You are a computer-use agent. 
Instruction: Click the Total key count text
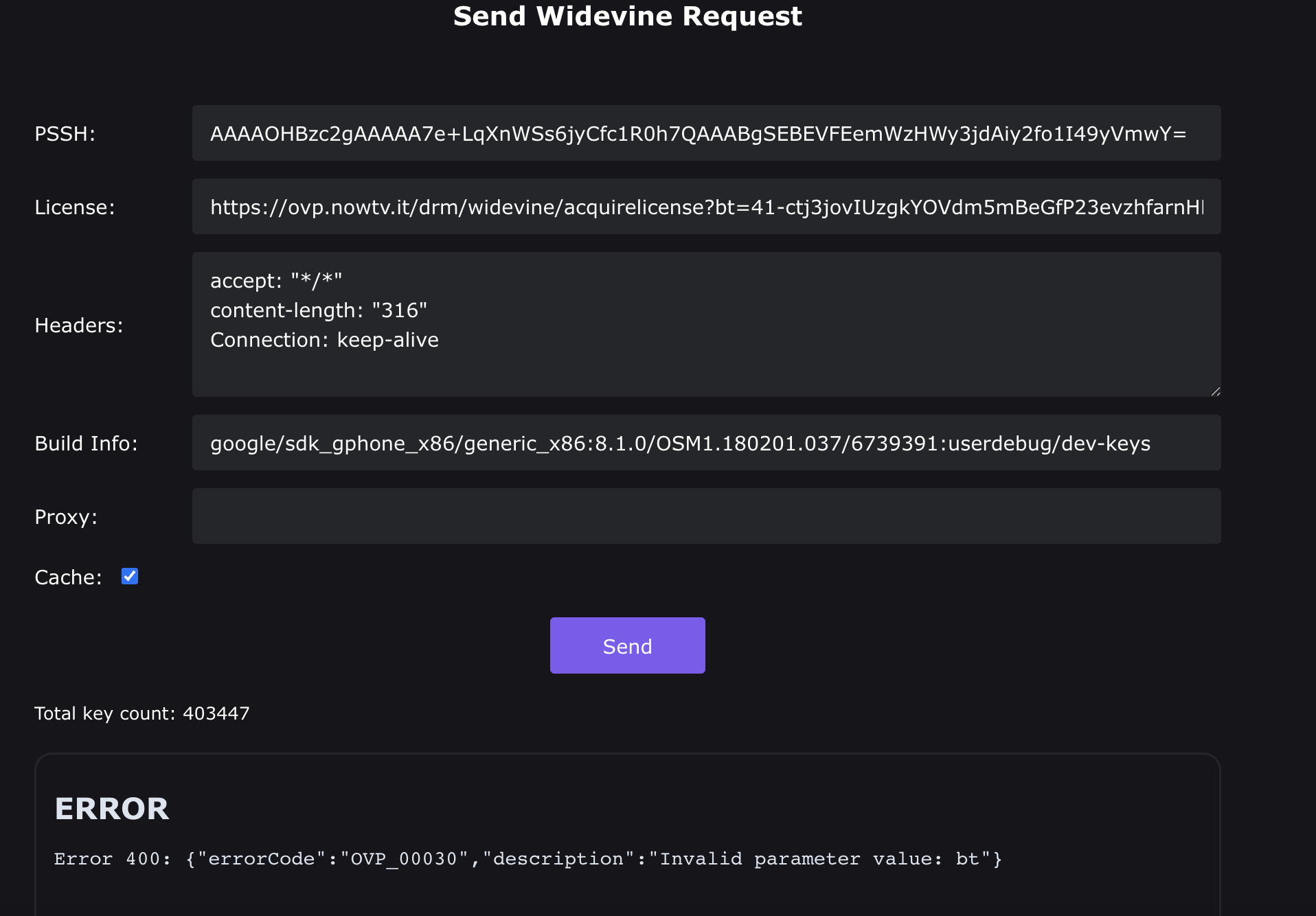[x=142, y=713]
